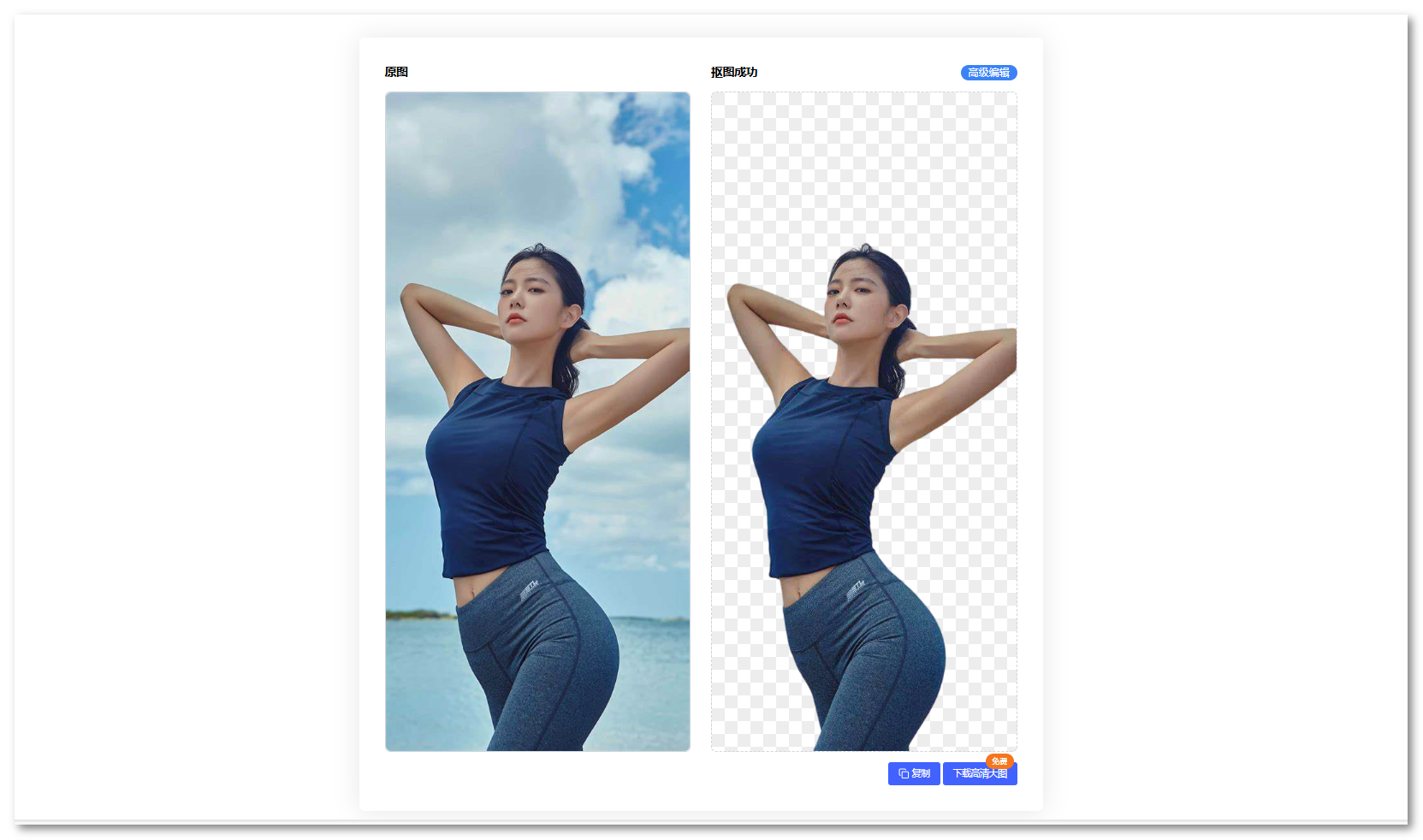Click the distant island on the horizon

[418, 613]
